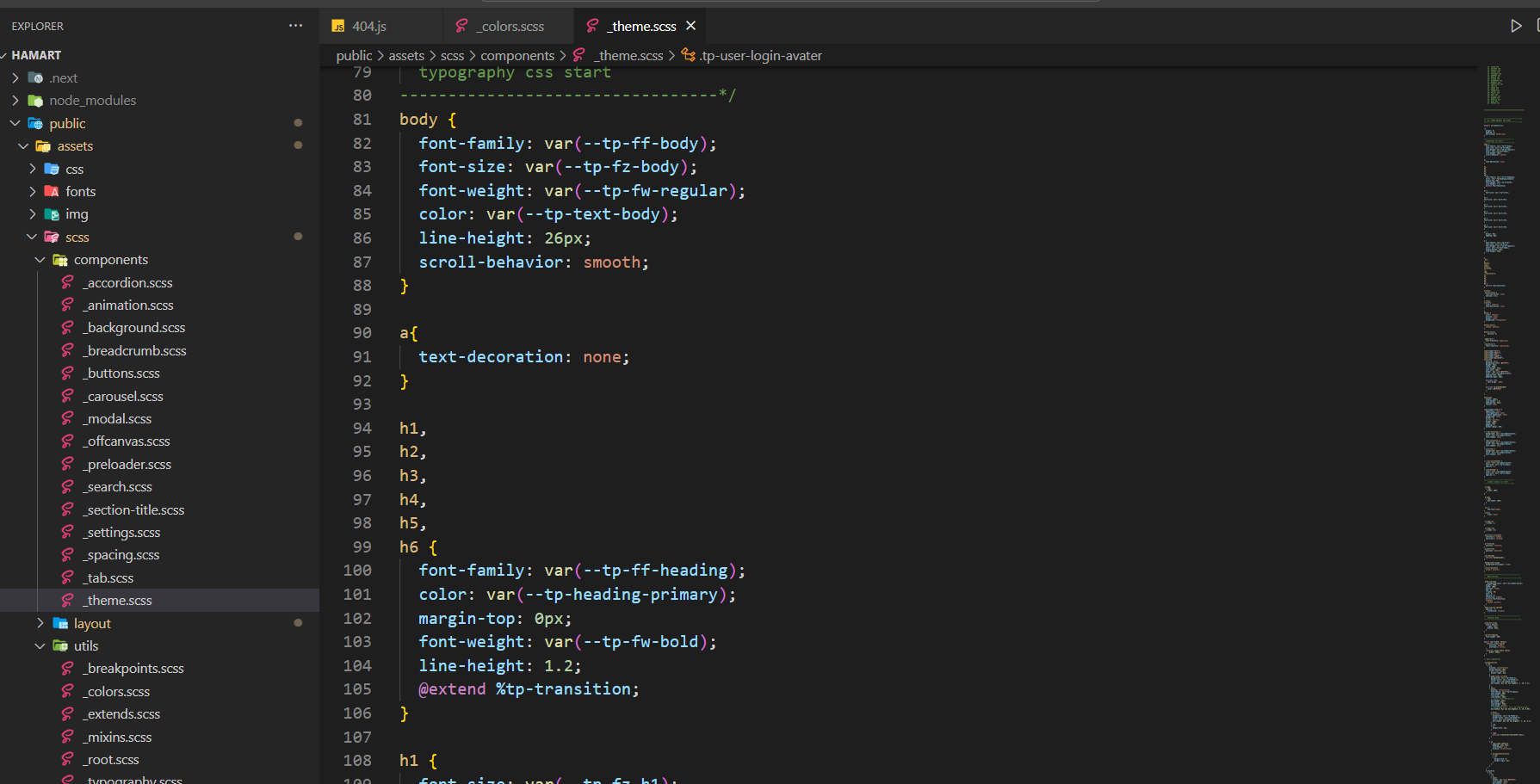Close the _theme.scss tab
This screenshot has width=1540, height=784.
(x=690, y=26)
